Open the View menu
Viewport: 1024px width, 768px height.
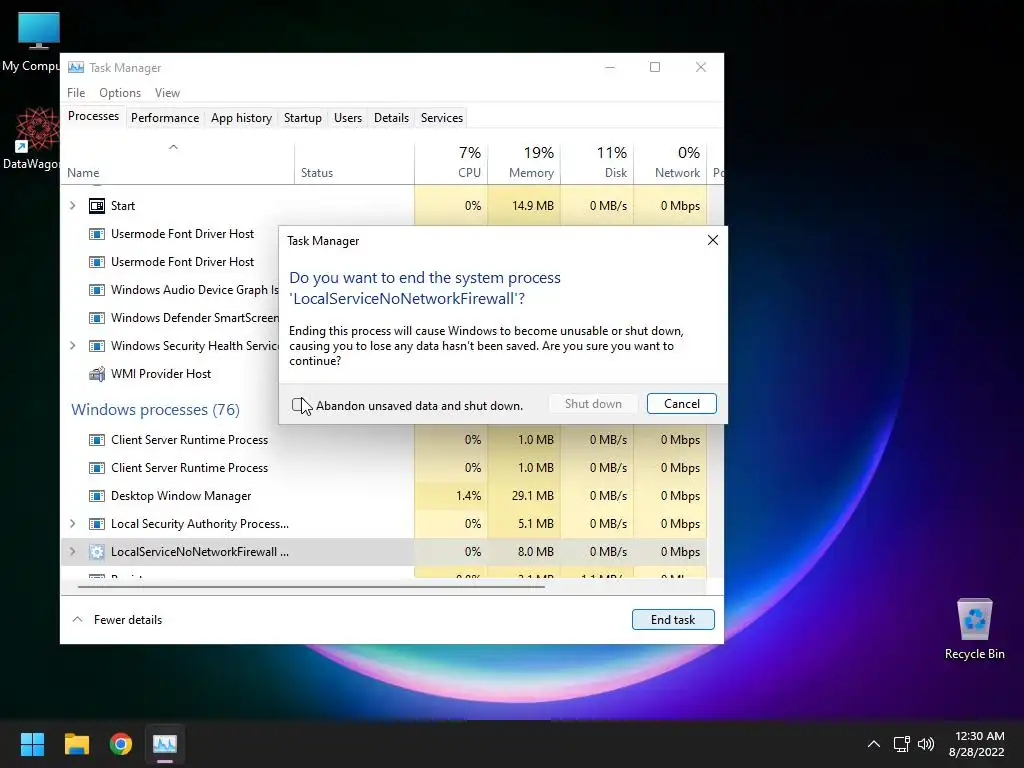167,93
